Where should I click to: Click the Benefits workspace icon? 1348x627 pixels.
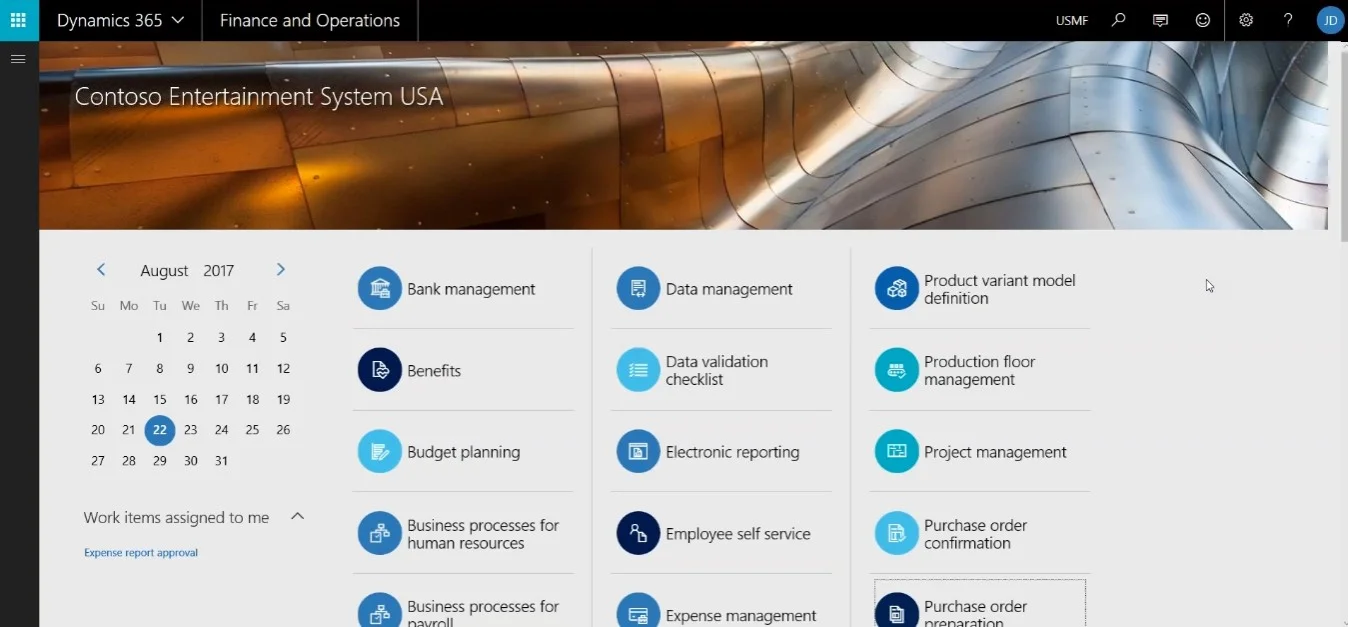click(380, 370)
